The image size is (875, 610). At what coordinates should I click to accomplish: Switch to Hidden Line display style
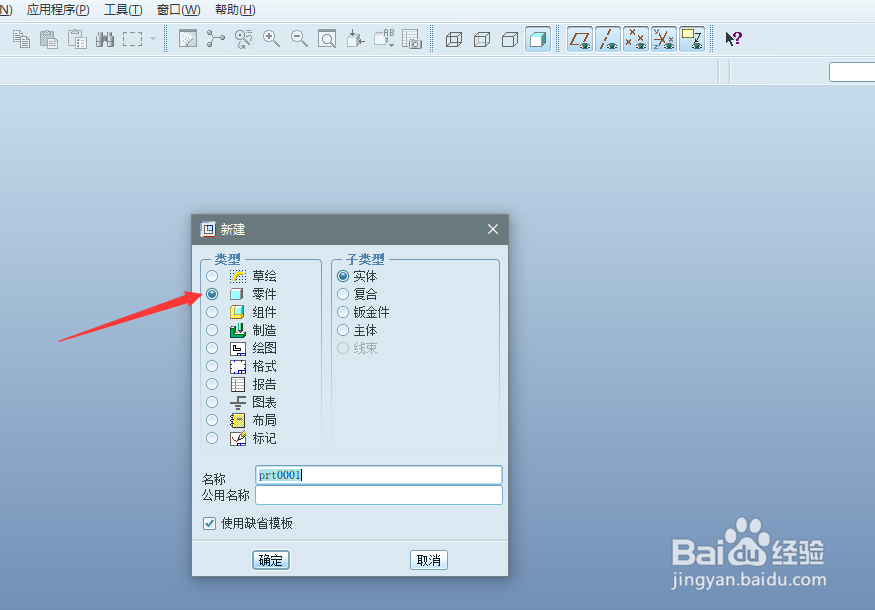482,40
